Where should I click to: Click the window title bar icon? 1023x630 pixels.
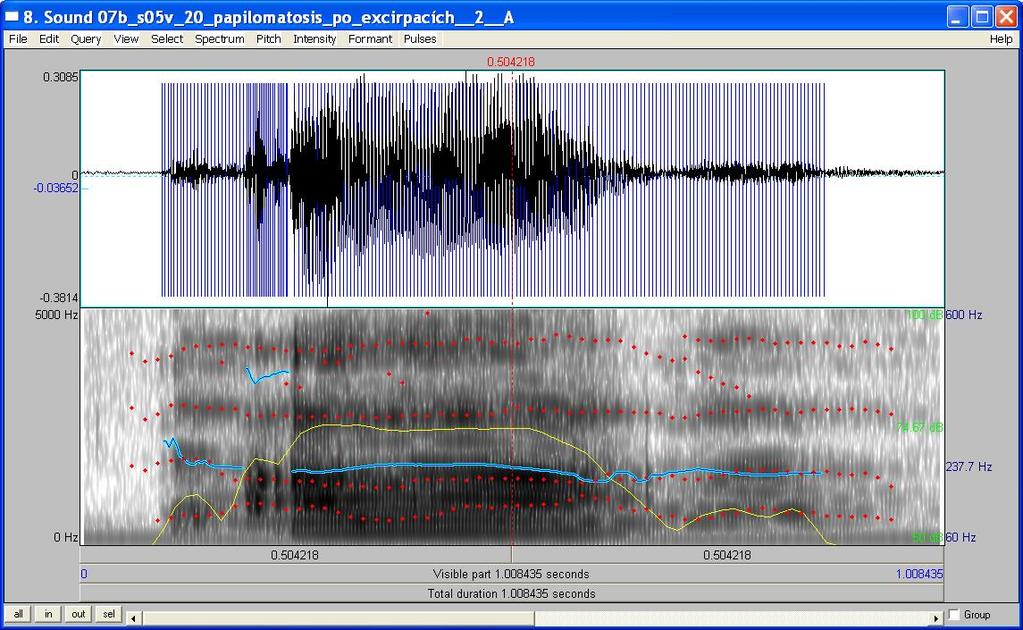(x=12, y=17)
